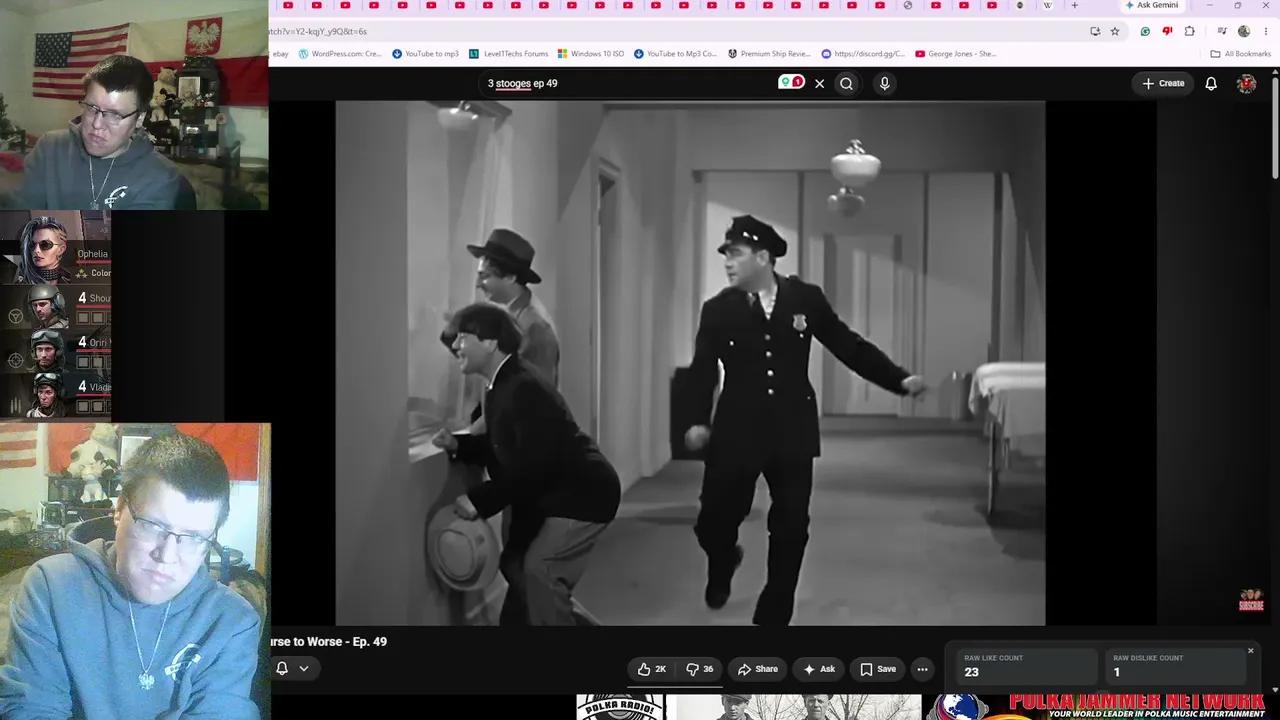Dislike the video with the thumbs-down button

[x=699, y=669]
